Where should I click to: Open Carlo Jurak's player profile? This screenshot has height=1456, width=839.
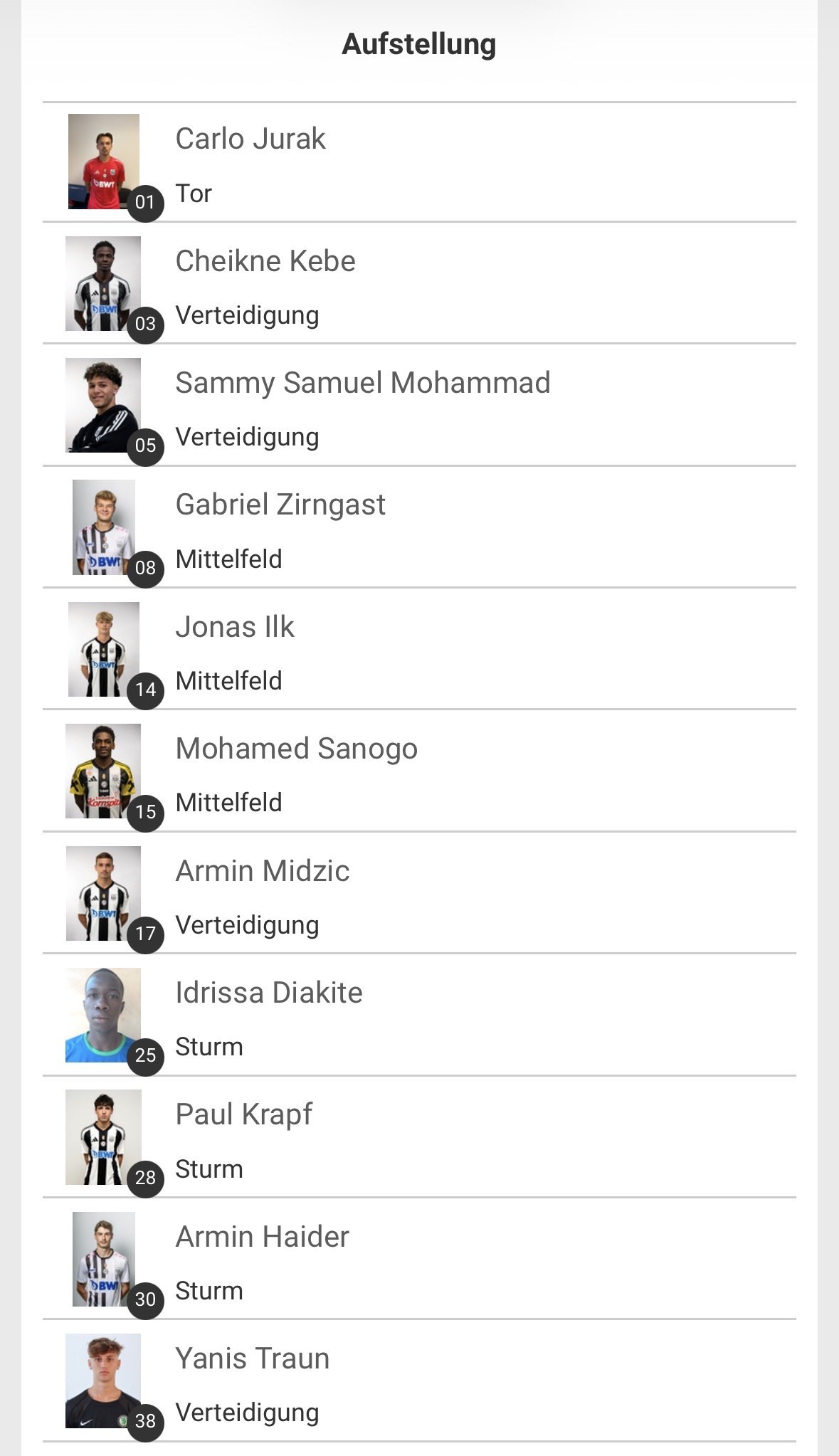(x=250, y=139)
